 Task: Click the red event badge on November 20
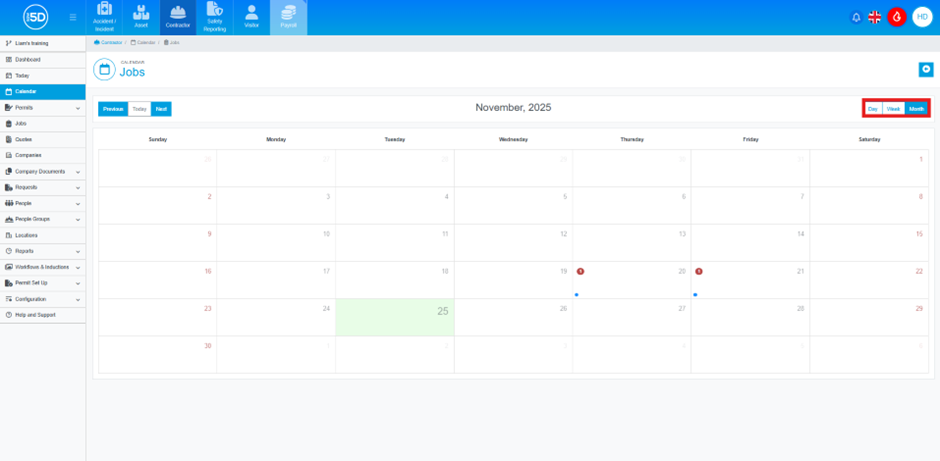coord(580,271)
